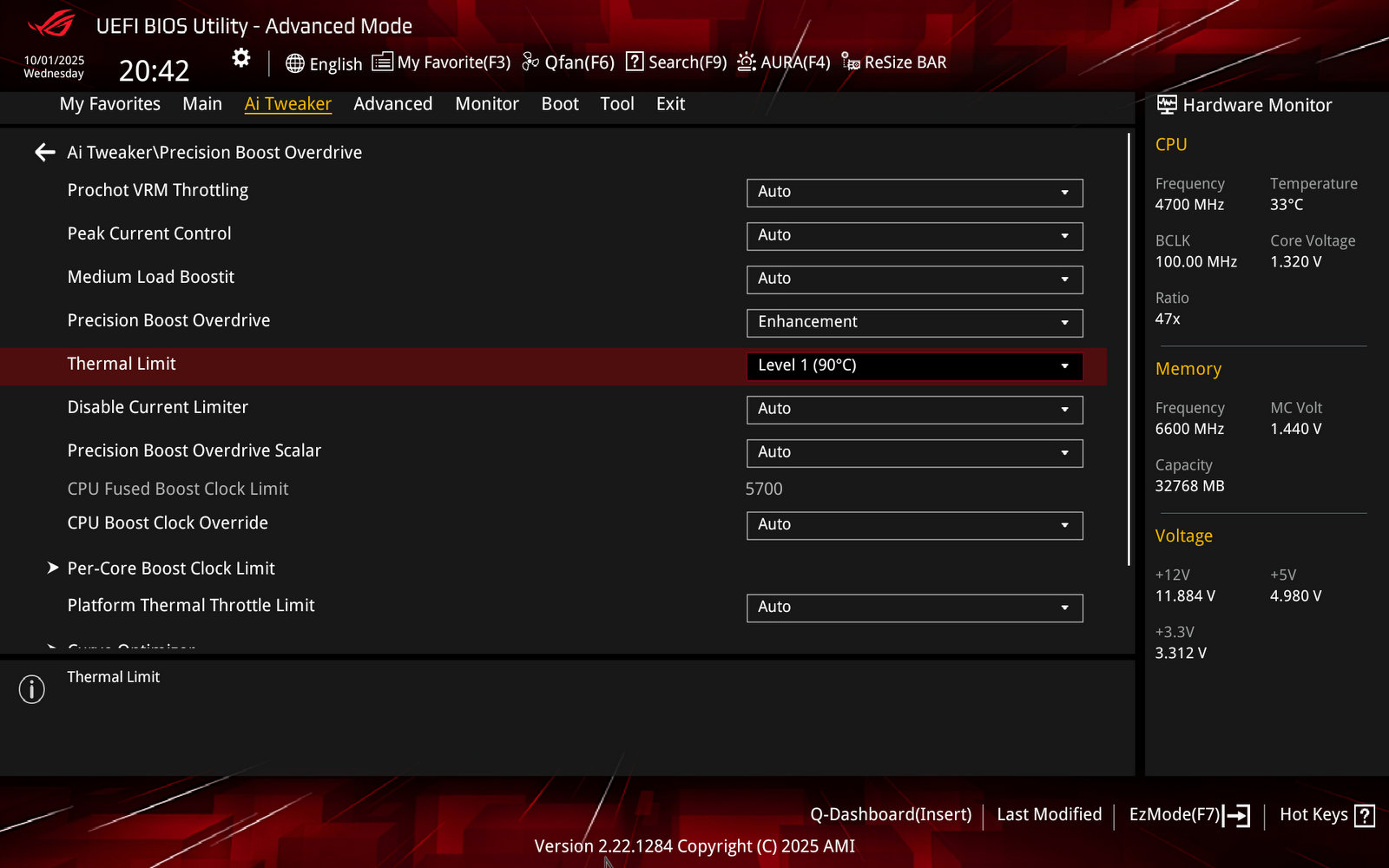Open AURA(F4) lighting settings
This screenshot has height=868, width=1389.
pos(784,62)
